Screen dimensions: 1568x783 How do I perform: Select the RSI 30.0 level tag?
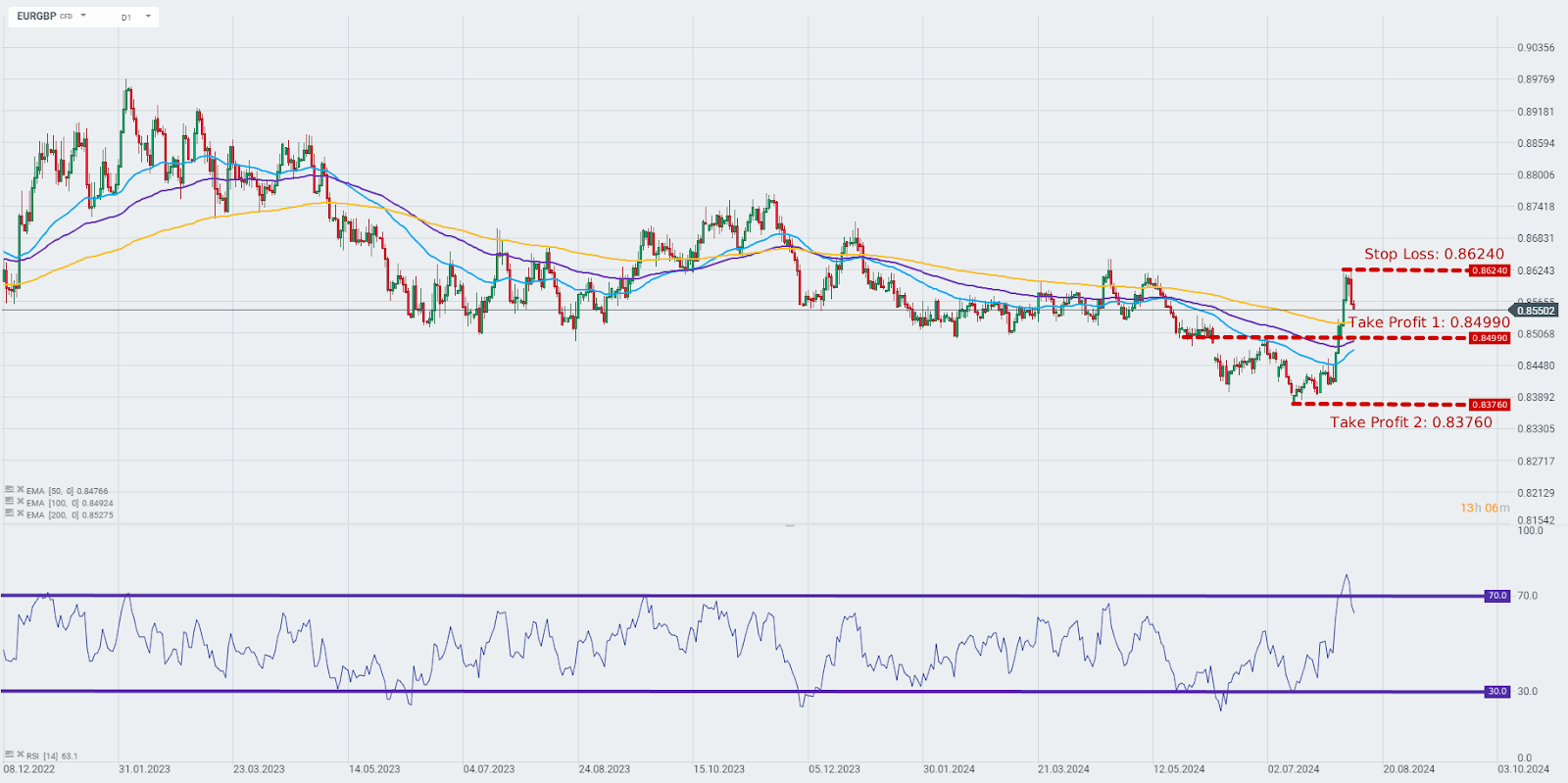1496,692
